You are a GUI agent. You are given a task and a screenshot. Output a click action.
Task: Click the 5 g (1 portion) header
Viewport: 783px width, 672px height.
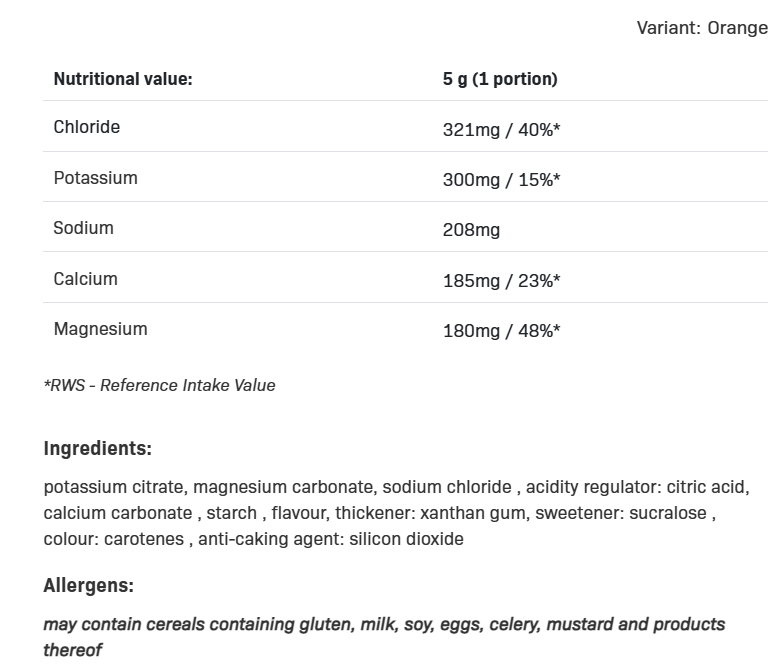click(500, 79)
